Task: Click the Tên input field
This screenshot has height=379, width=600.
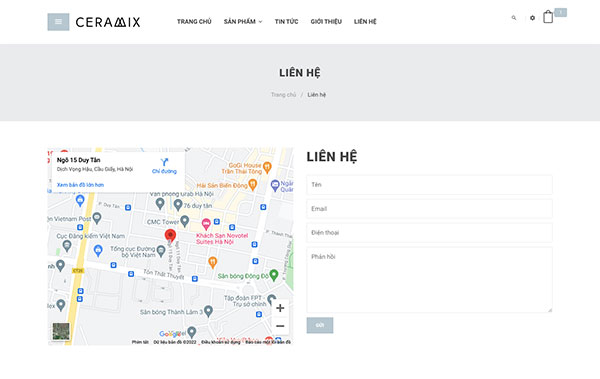Action: point(429,185)
